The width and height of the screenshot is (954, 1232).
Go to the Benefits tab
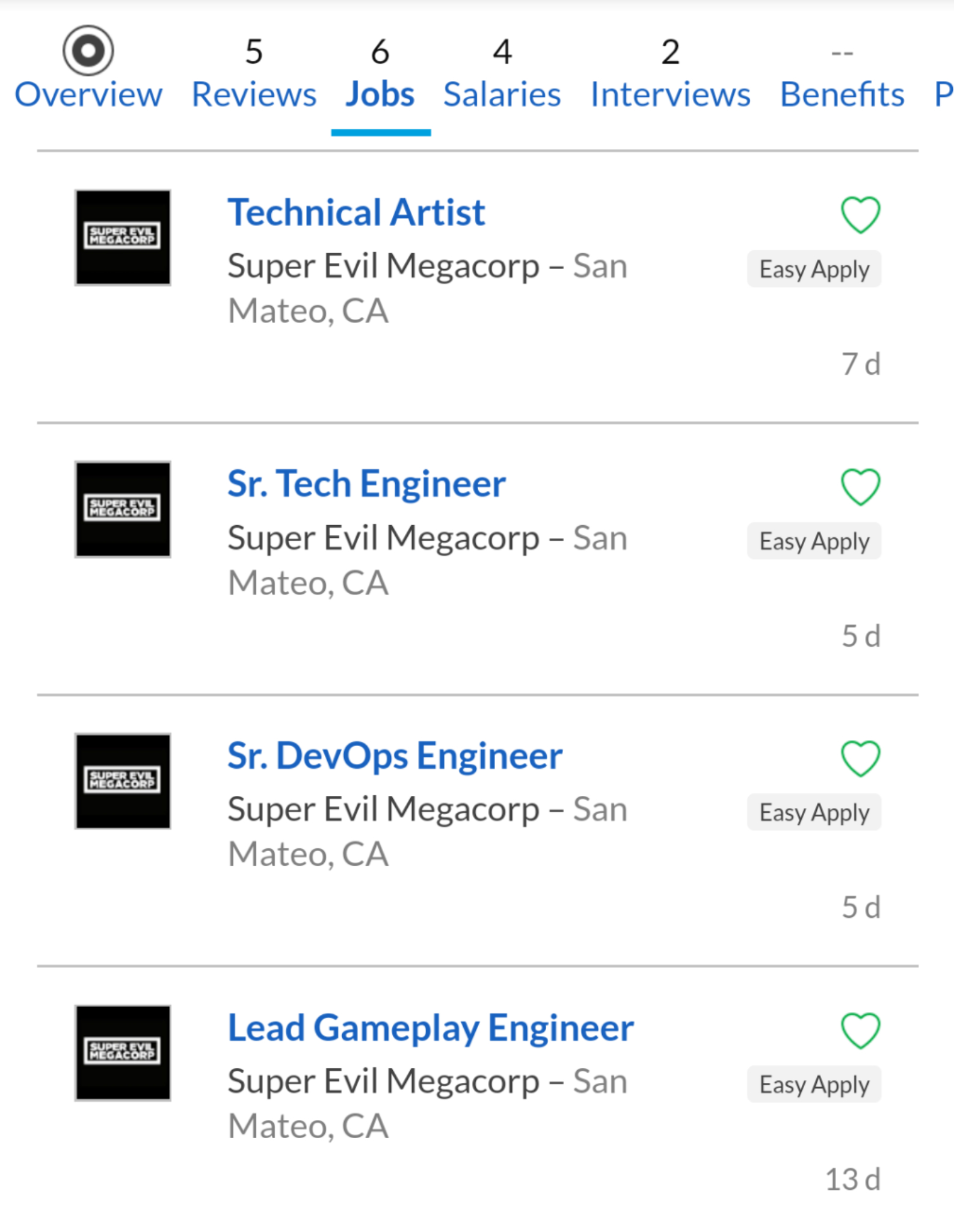[x=842, y=73]
